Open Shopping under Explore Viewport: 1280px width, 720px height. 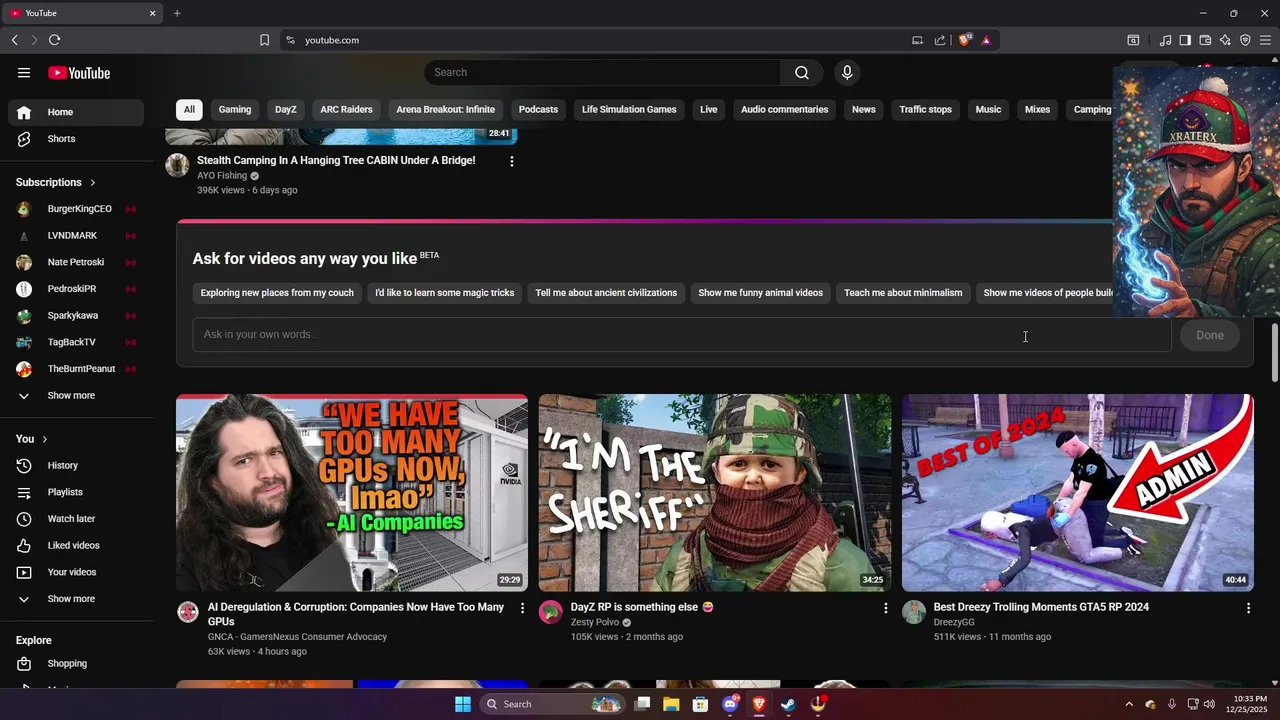(76, 663)
